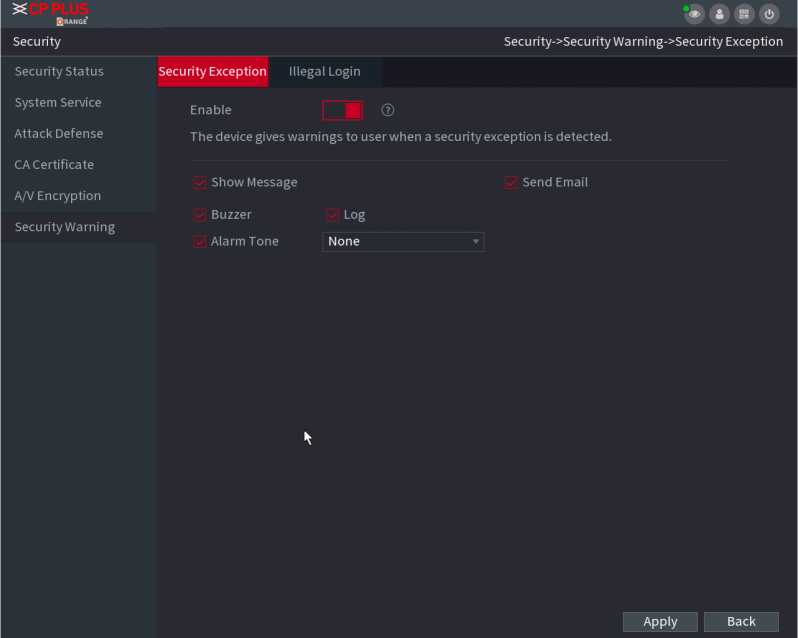Toggle the Enable security exception switch
The width and height of the screenshot is (798, 638).
tap(342, 110)
